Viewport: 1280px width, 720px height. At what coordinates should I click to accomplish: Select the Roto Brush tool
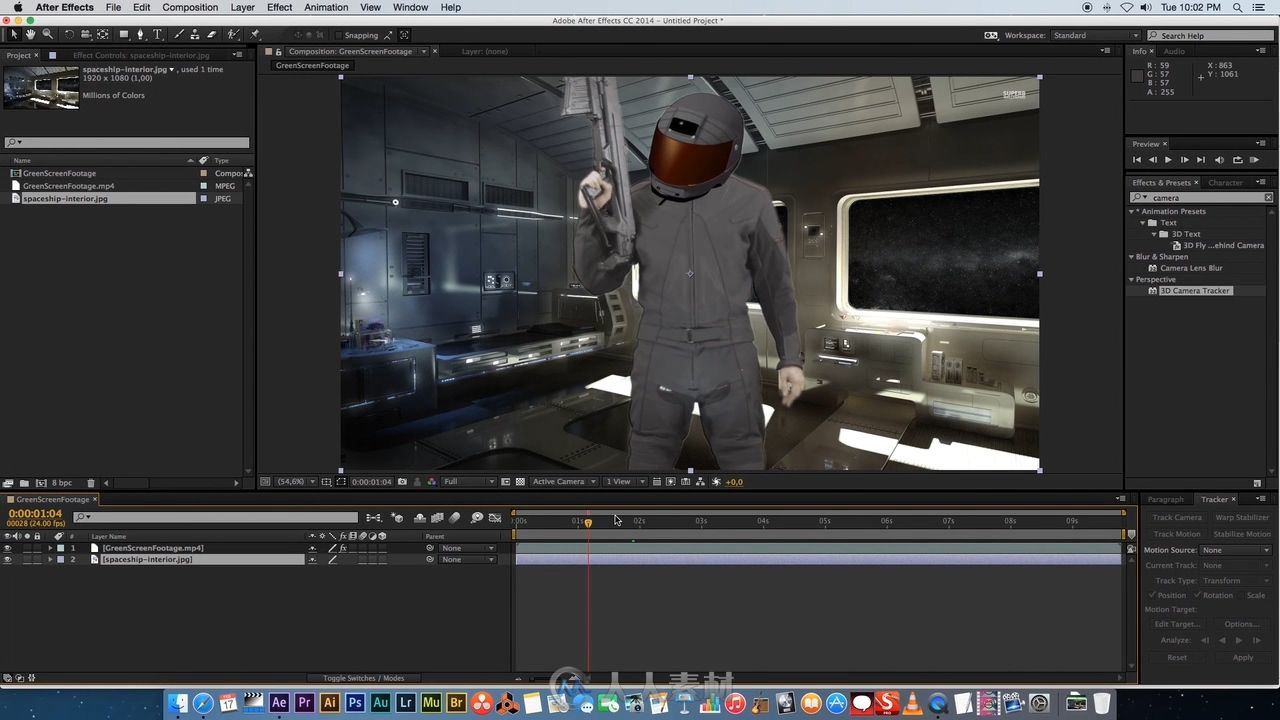point(233,34)
